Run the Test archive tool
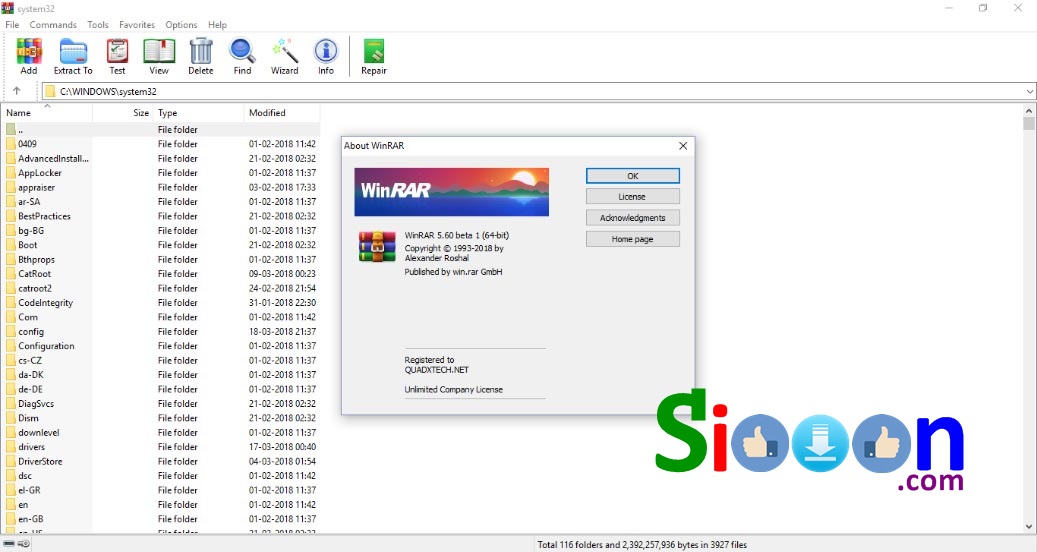The height and width of the screenshot is (552, 1037). 117,56
